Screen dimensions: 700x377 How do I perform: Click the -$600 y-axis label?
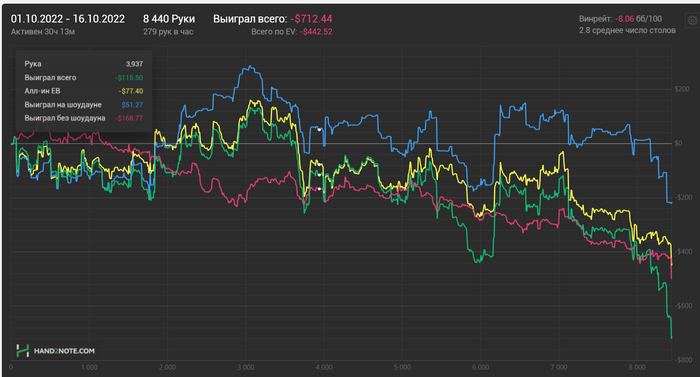pos(683,306)
